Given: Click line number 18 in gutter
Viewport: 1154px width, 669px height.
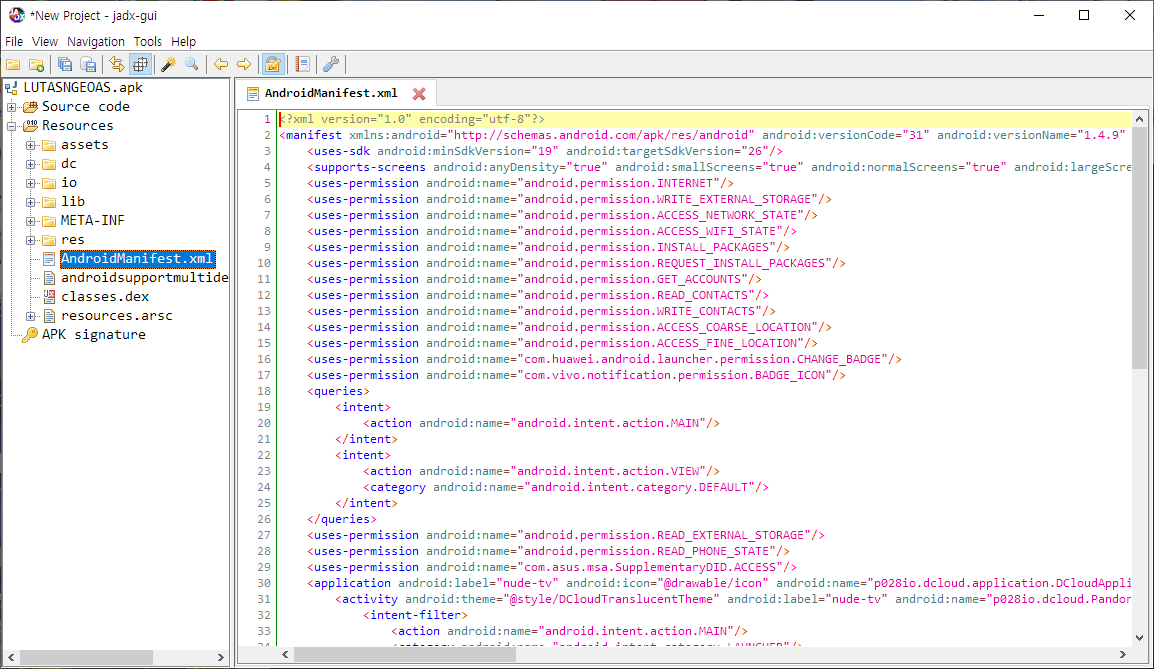Looking at the screenshot, I should tap(263, 392).
